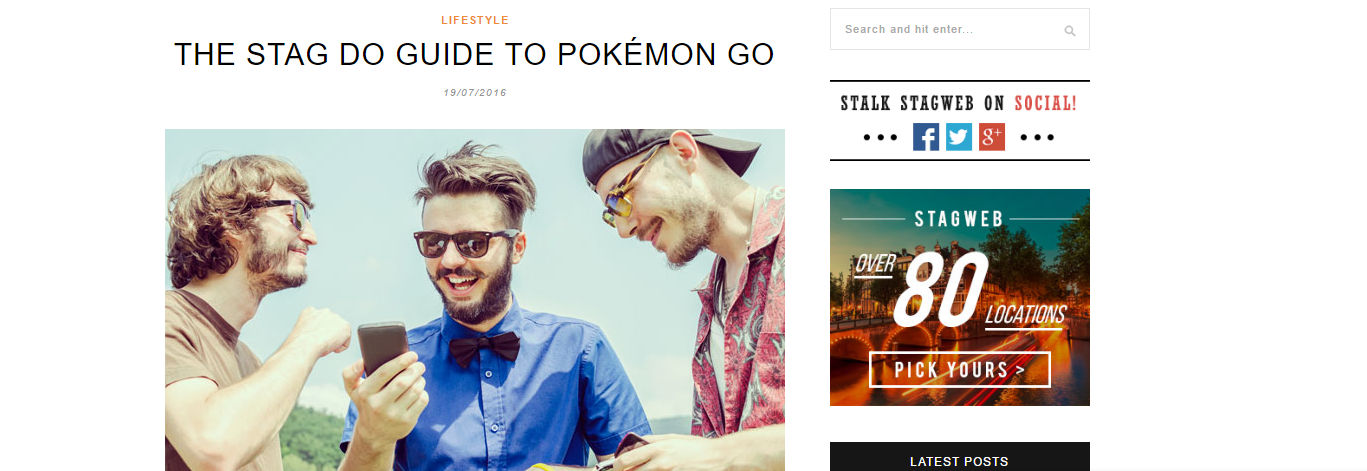Click the sunglasses of the bearded man

[x=466, y=241]
